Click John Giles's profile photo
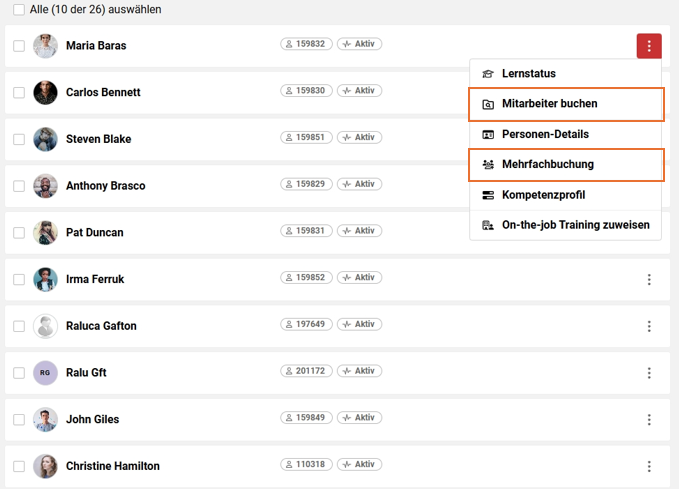Image resolution: width=679 pixels, height=489 pixels. pyautogui.click(x=45, y=419)
